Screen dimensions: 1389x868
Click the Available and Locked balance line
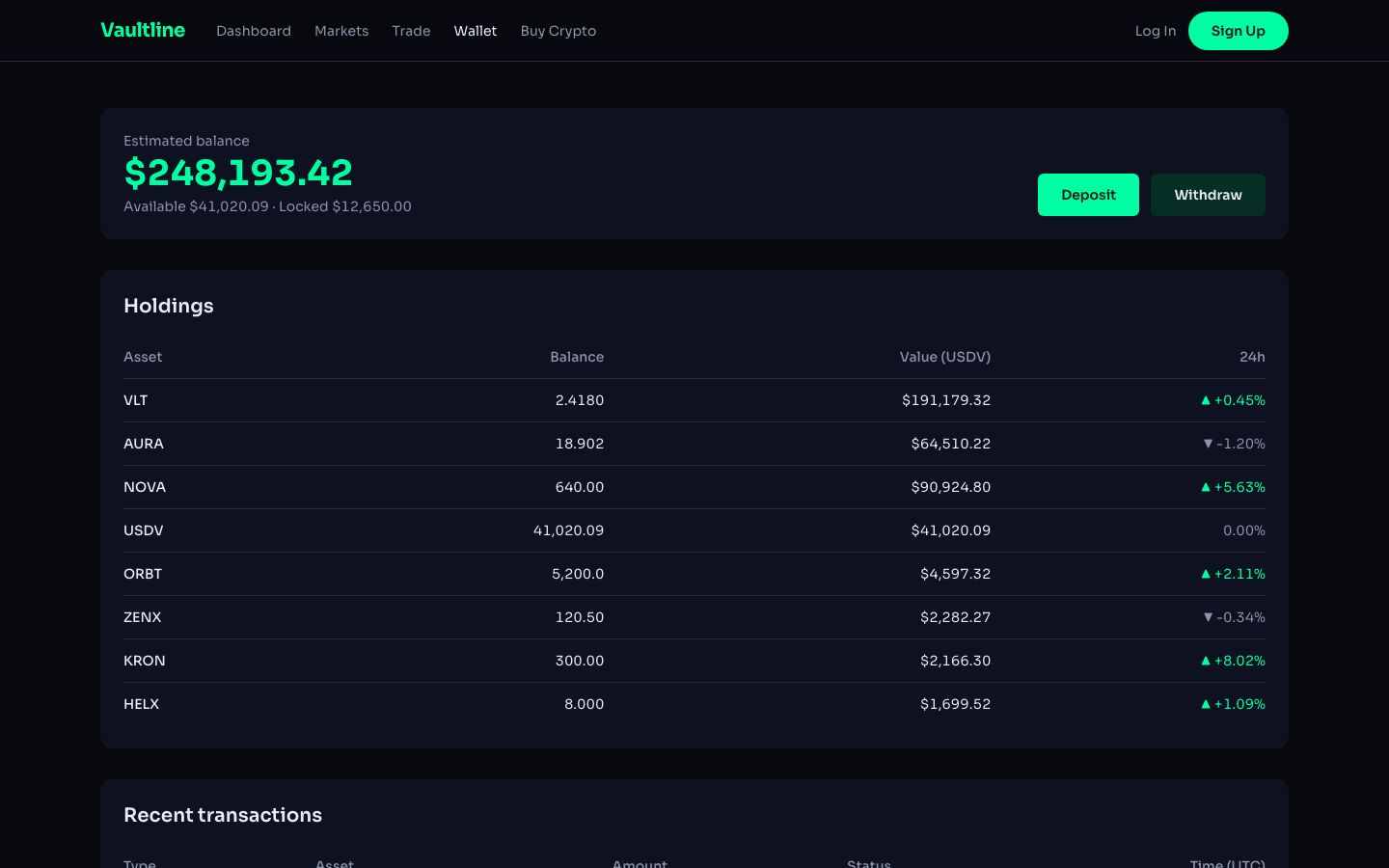coord(267,206)
